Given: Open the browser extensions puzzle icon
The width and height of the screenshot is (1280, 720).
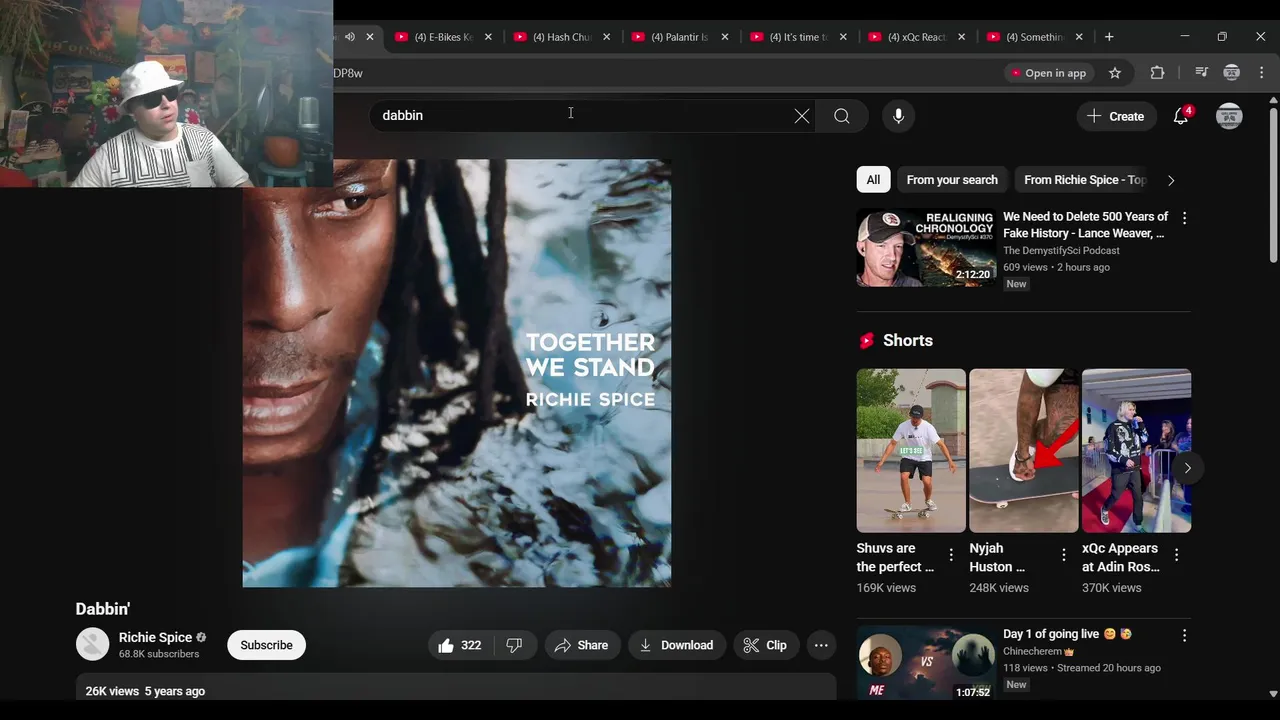Looking at the screenshot, I should (1157, 73).
